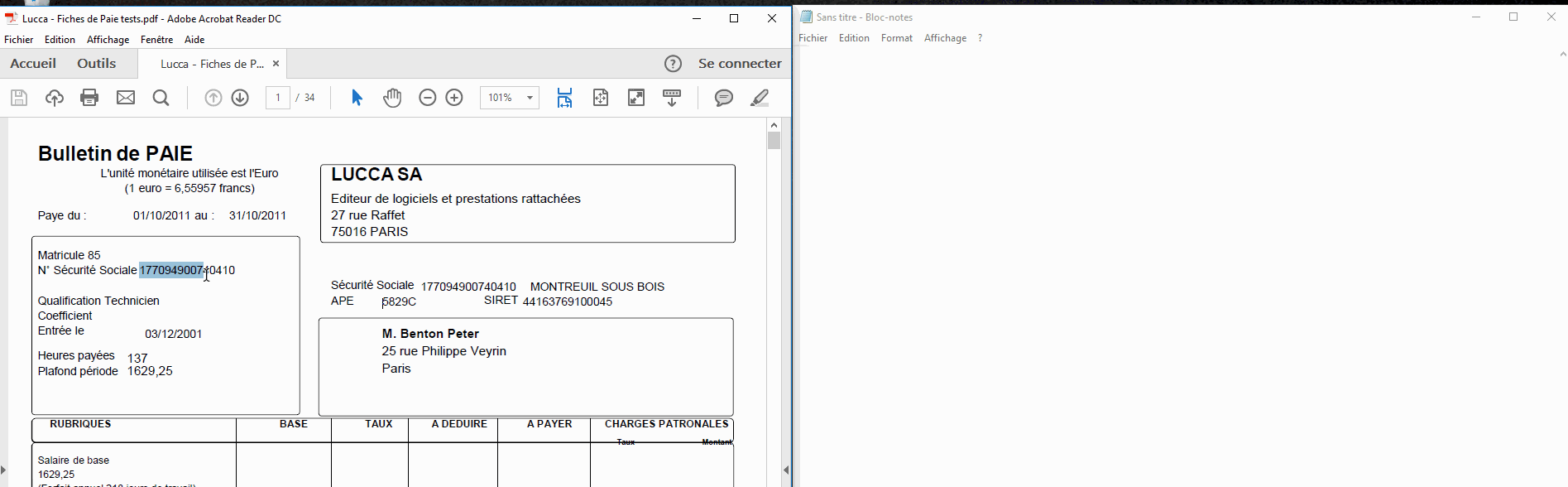Zoom in with the plus icon
1568x487 pixels.
[x=454, y=98]
